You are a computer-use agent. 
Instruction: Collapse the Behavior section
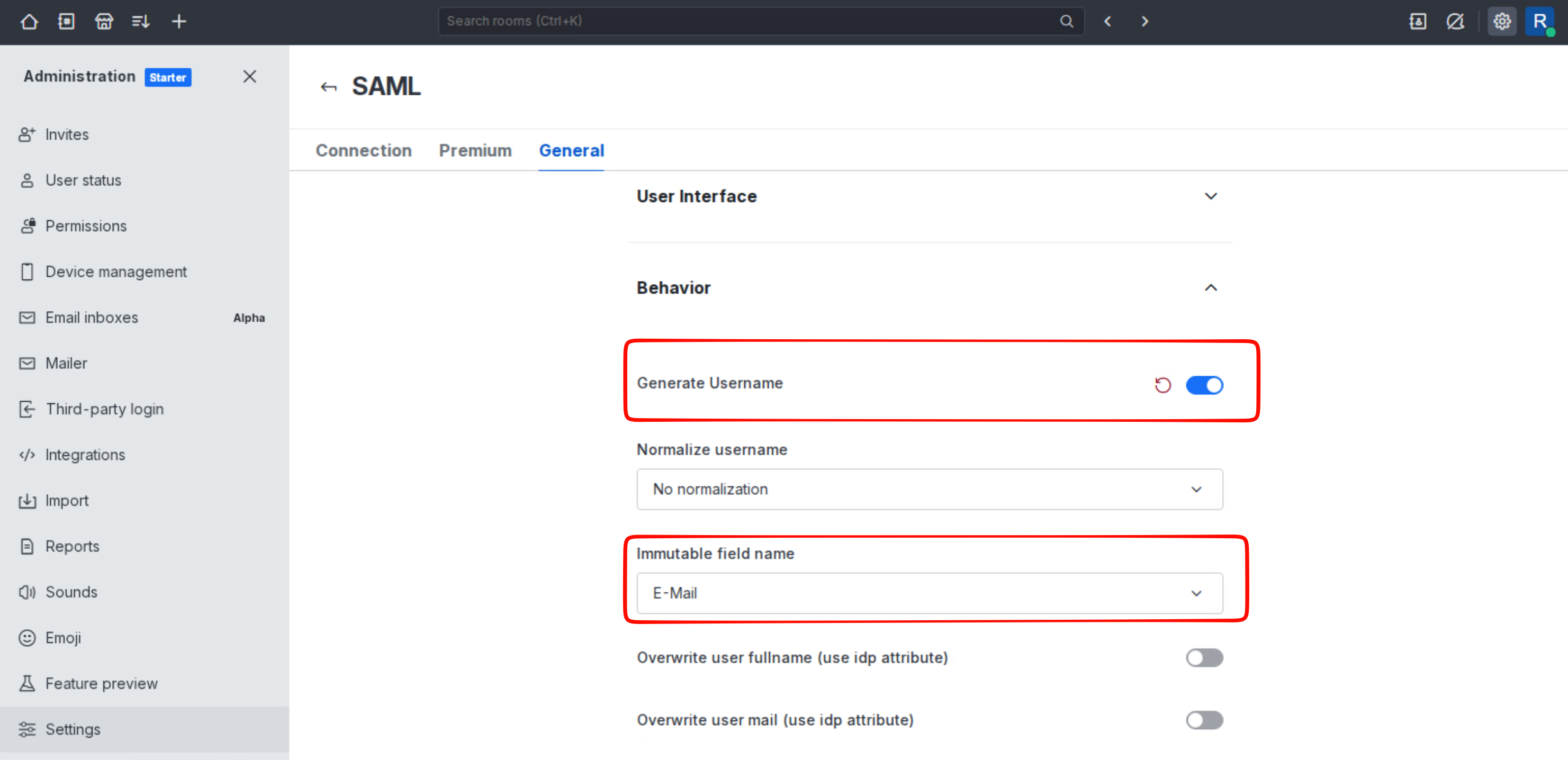(930, 288)
